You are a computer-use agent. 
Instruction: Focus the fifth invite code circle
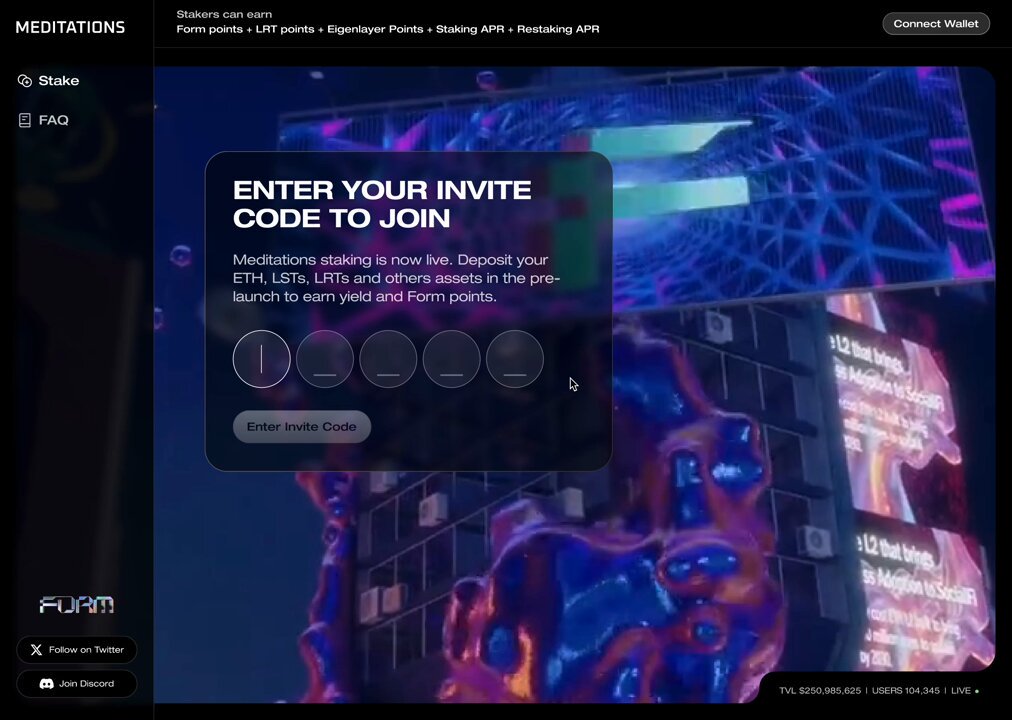tap(514, 359)
